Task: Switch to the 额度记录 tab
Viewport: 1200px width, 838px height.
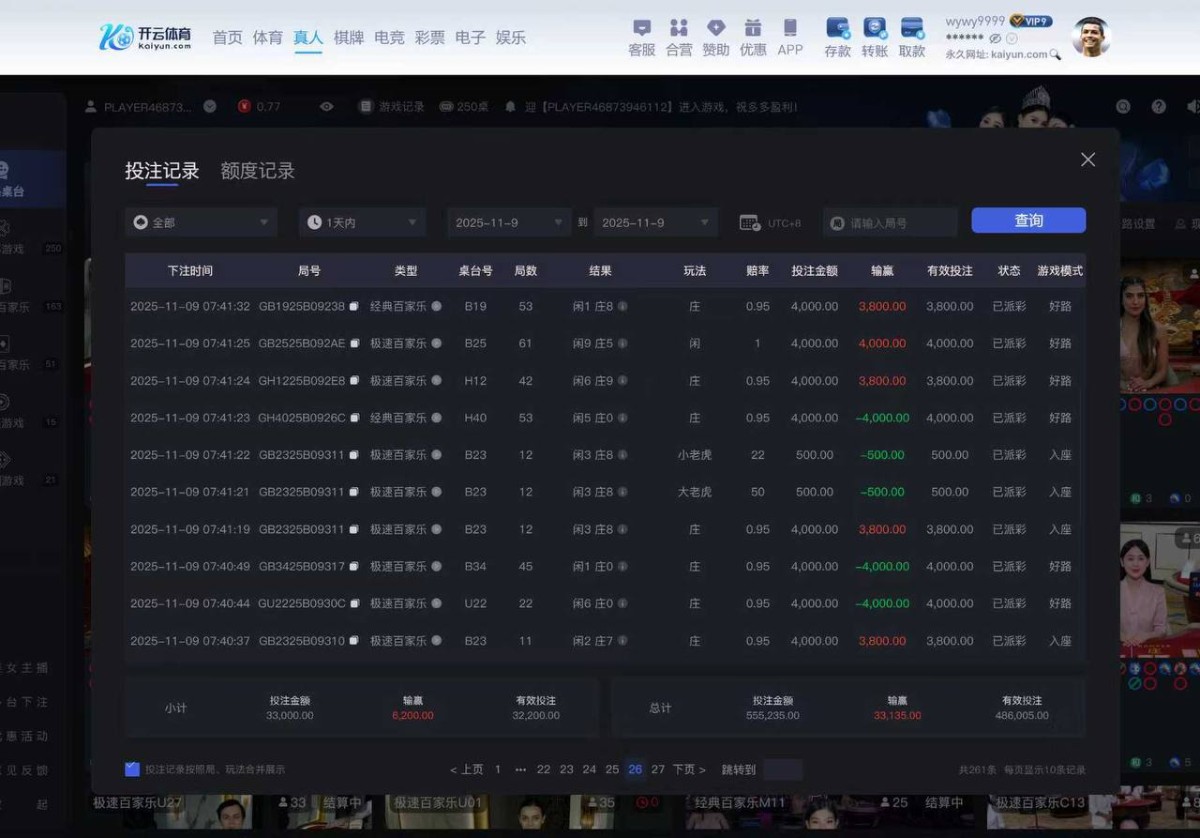Action: pos(257,171)
